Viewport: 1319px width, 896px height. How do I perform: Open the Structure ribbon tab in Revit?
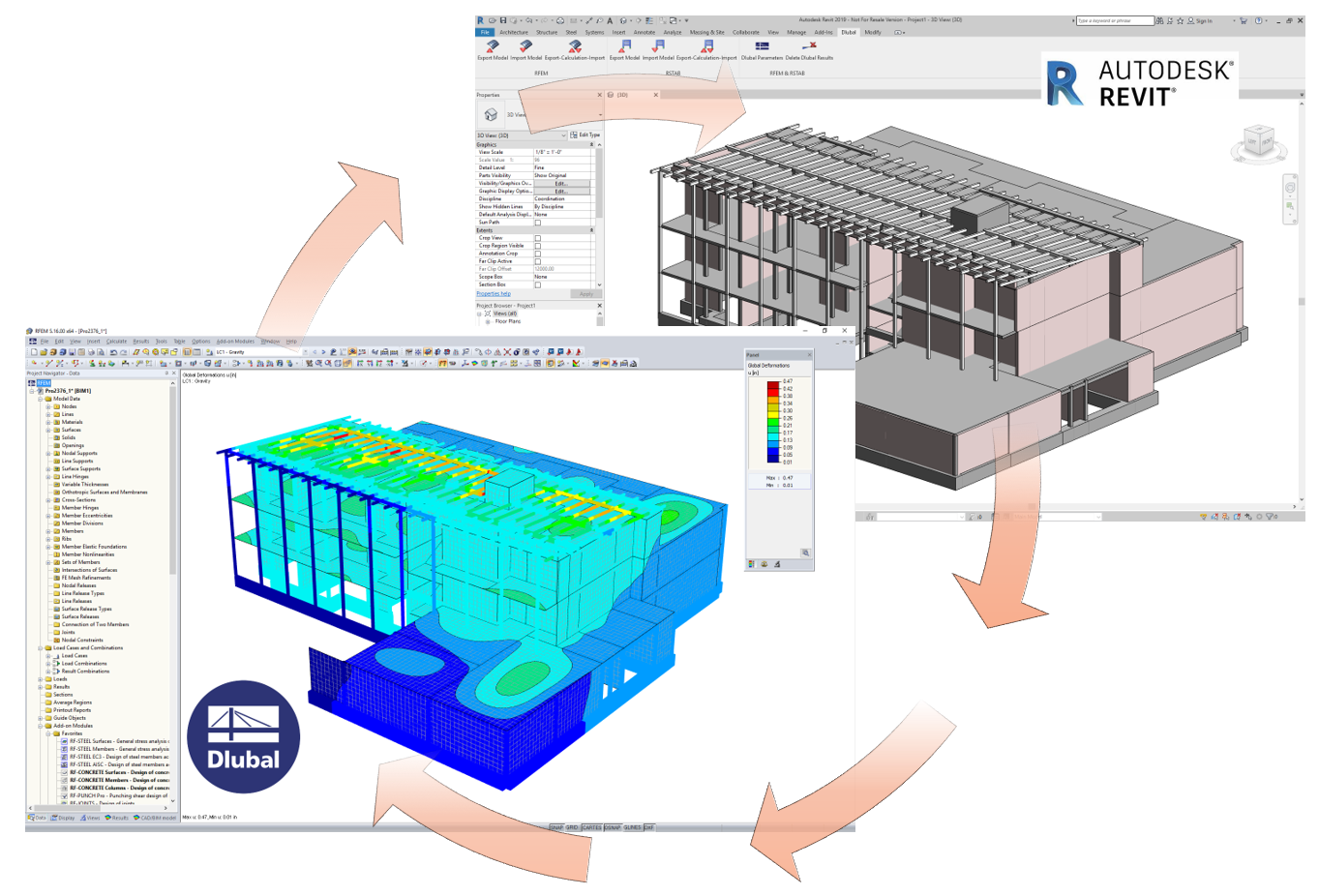click(547, 32)
